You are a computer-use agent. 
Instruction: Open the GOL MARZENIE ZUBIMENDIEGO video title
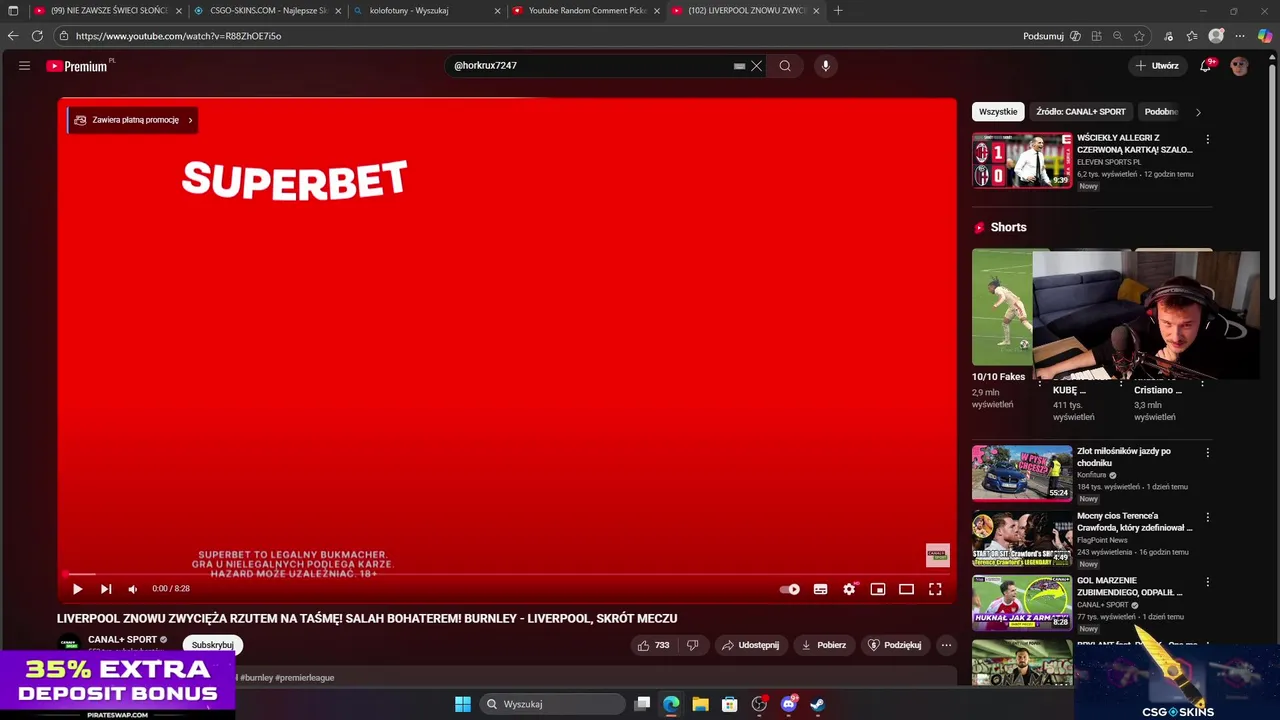[1129, 586]
